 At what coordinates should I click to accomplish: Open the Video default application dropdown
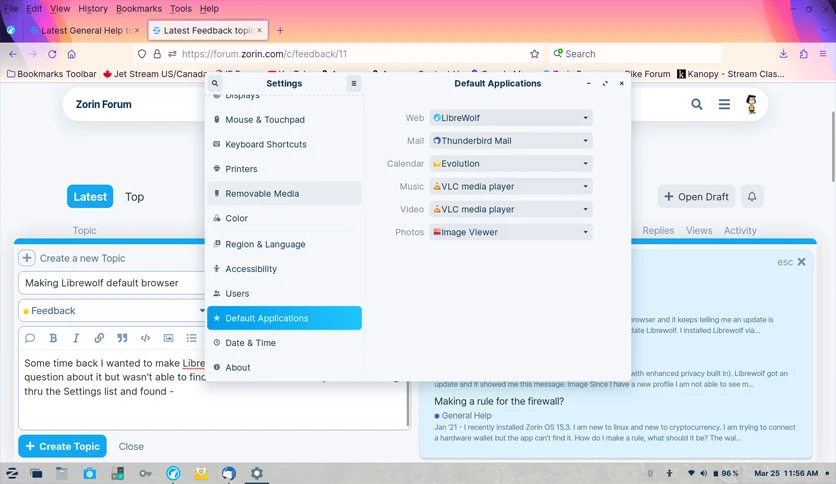(x=511, y=209)
